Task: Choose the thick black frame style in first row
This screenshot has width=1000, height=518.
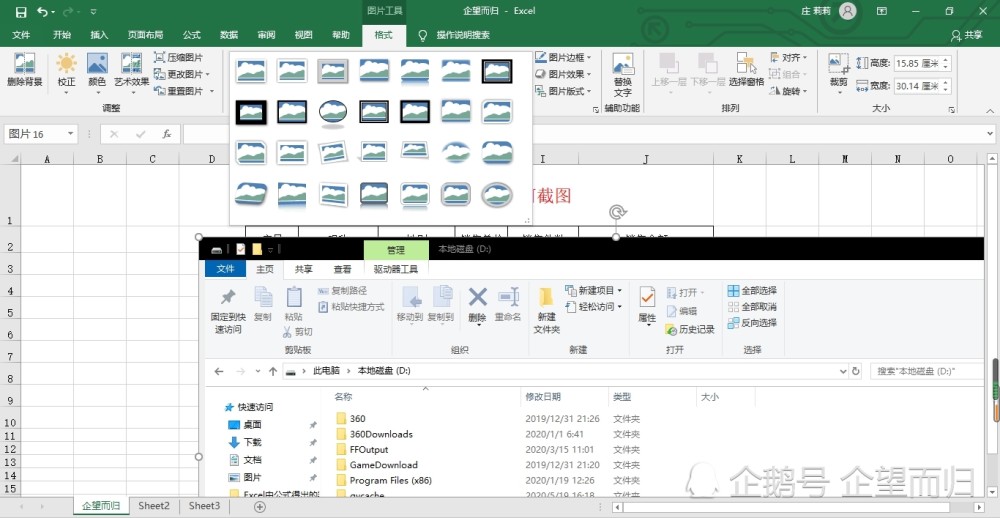Action: 497,71
